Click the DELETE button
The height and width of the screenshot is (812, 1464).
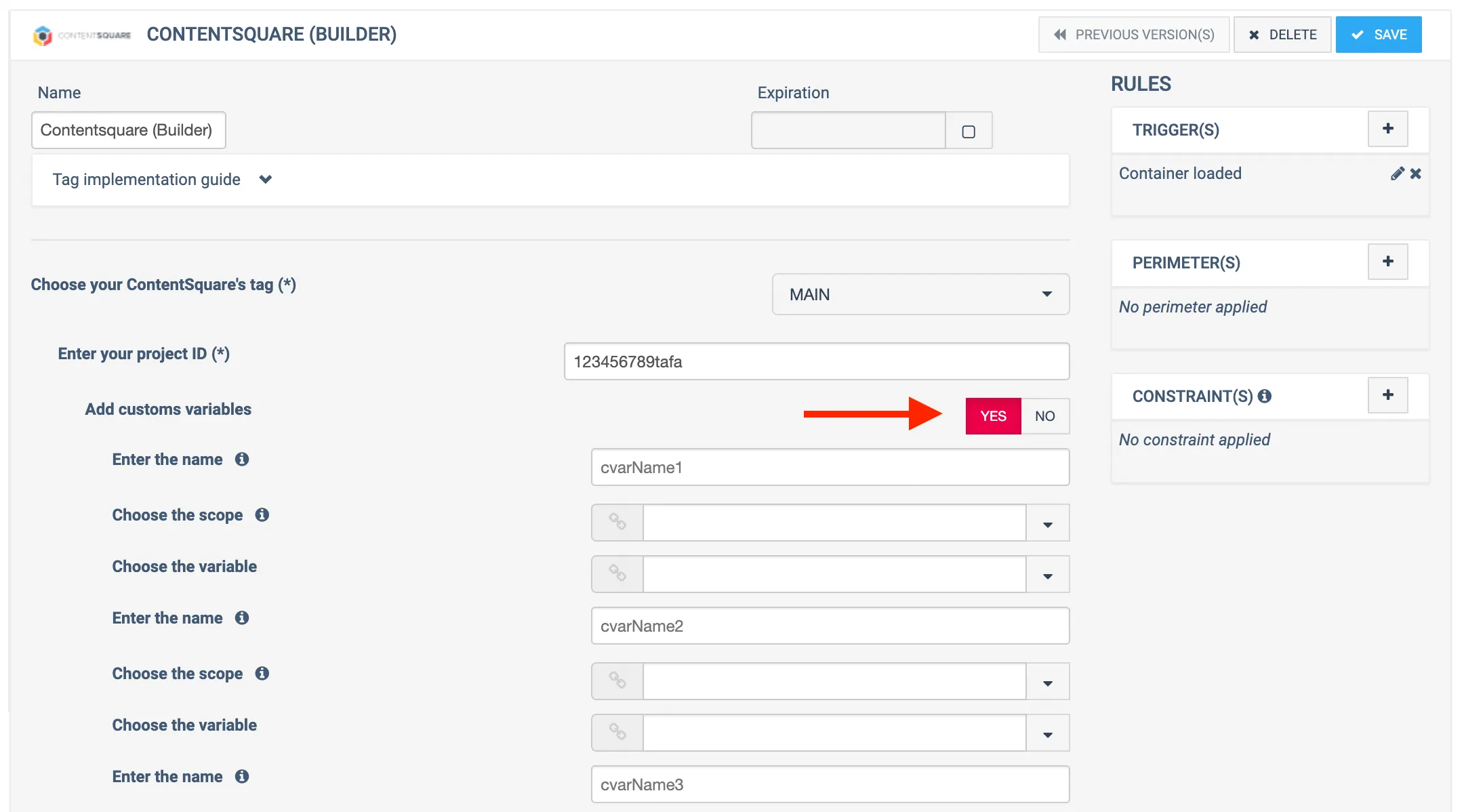click(1282, 35)
